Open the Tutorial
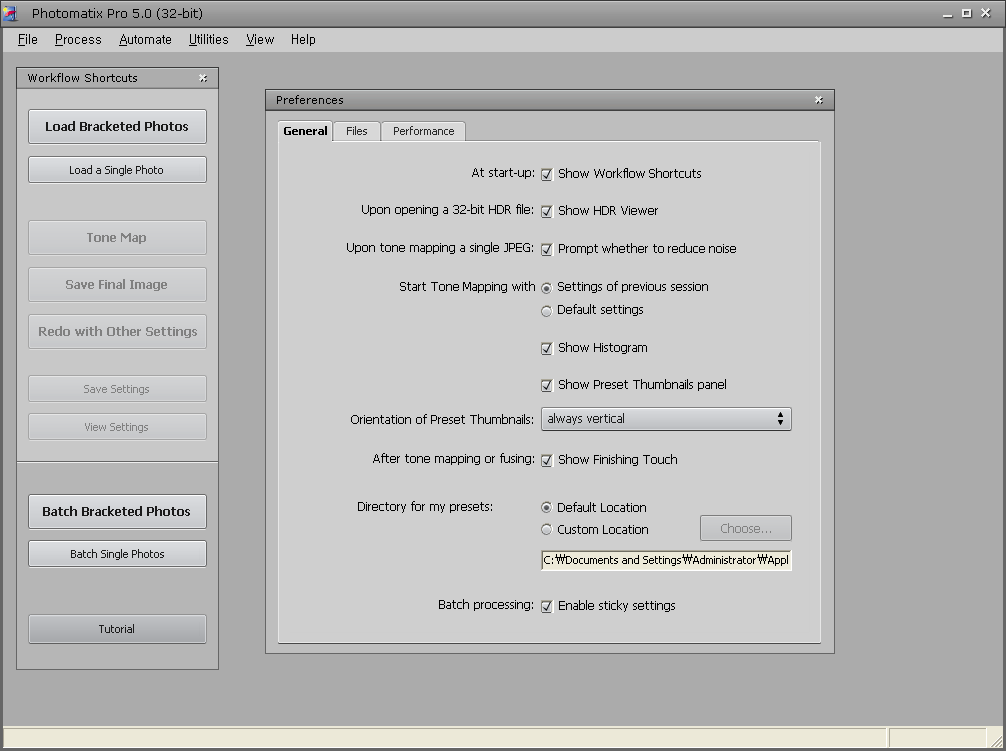This screenshot has height=751, width=1006. [117, 629]
